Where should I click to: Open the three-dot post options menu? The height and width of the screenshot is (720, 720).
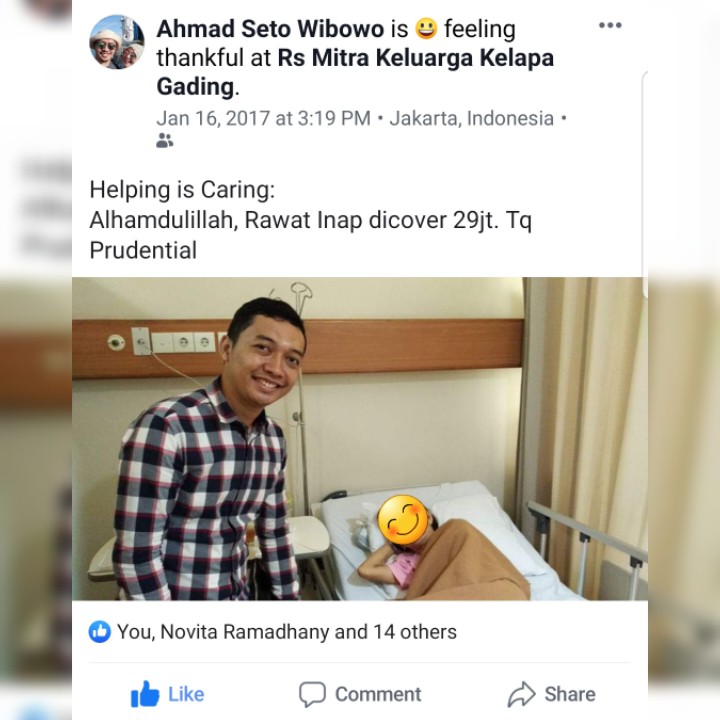[610, 25]
